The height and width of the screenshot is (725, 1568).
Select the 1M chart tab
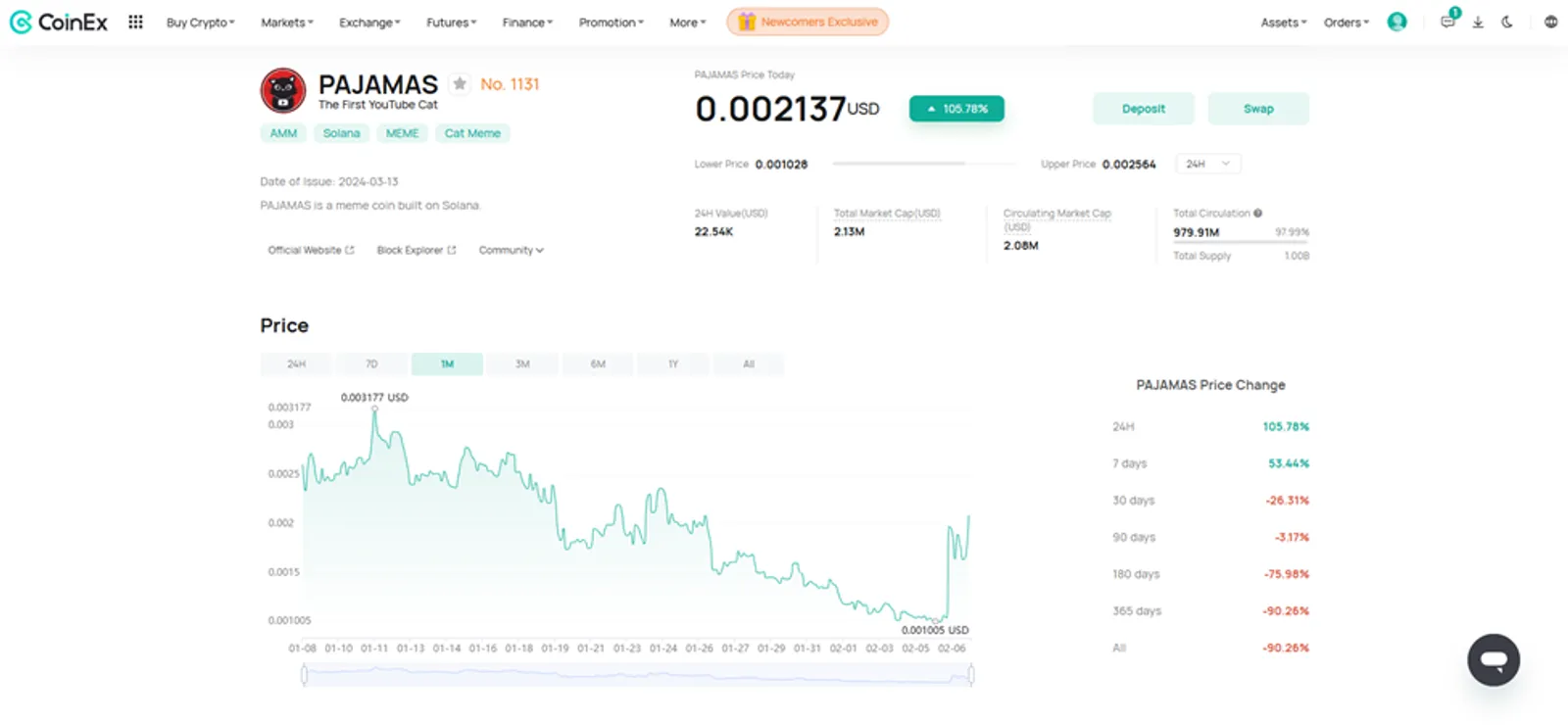coord(447,364)
